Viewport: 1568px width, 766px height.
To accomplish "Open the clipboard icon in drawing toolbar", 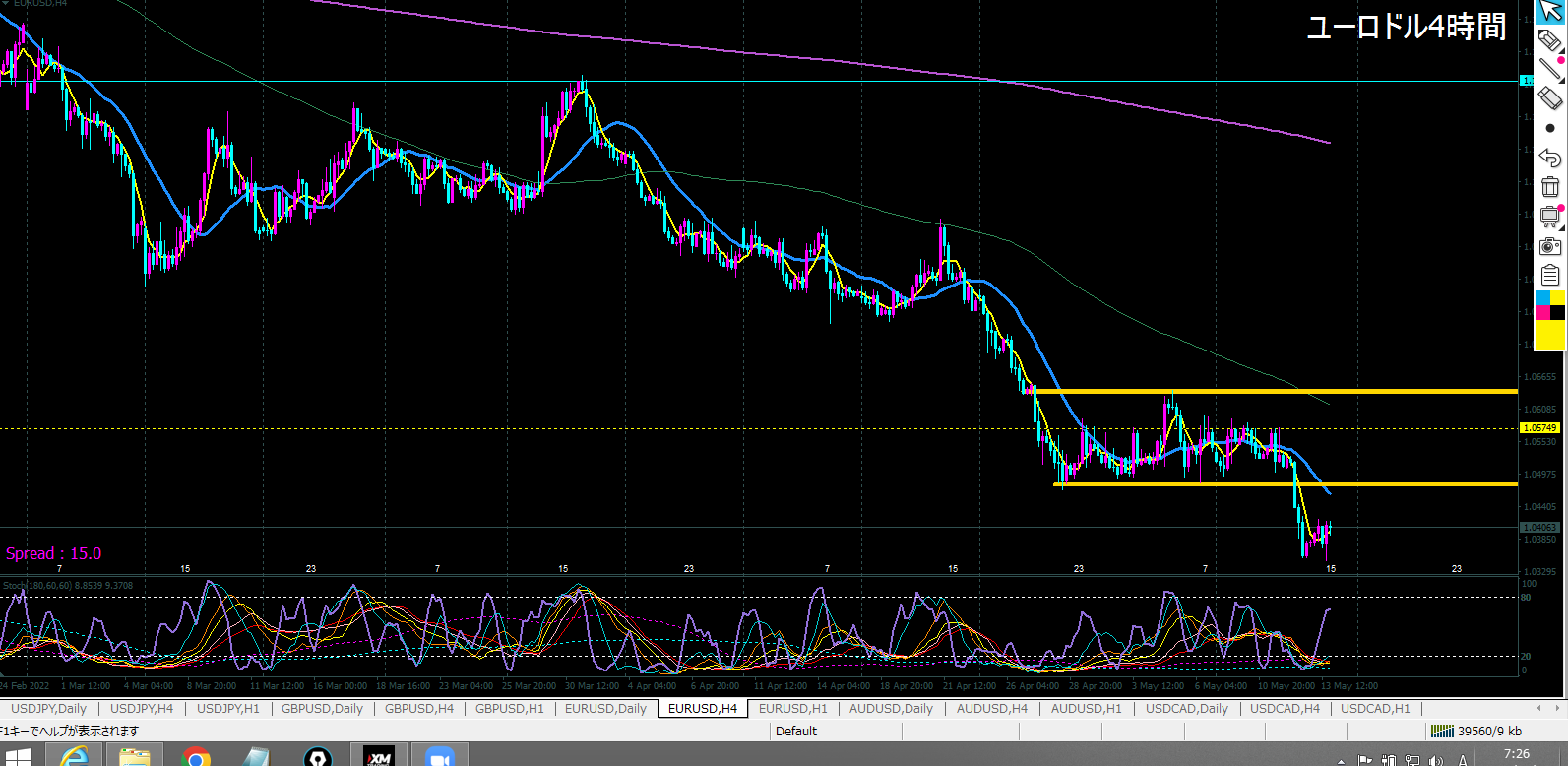I will coord(1550,275).
